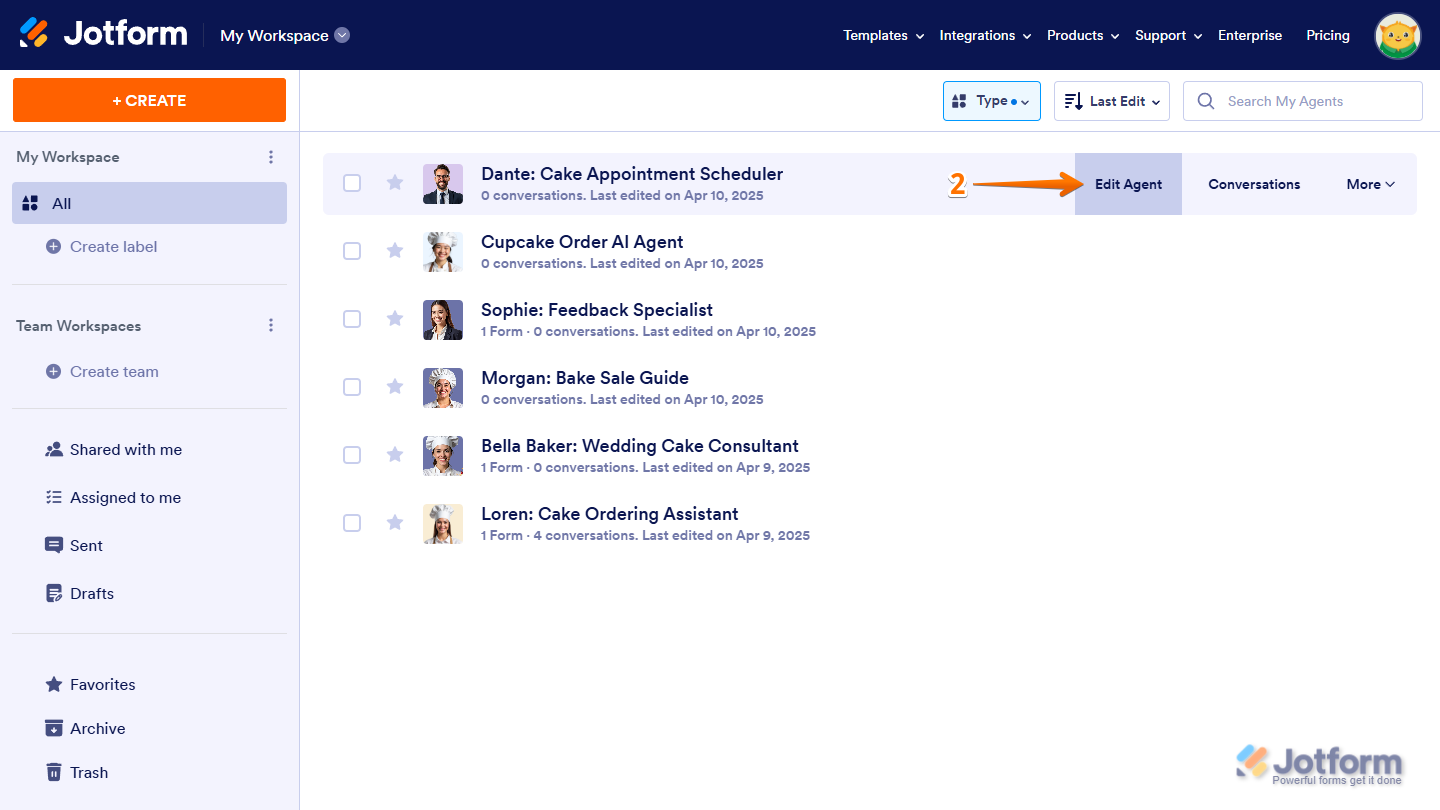
Task: Tick the Morgan: Bake Sale Guide checkbox
Action: click(352, 387)
